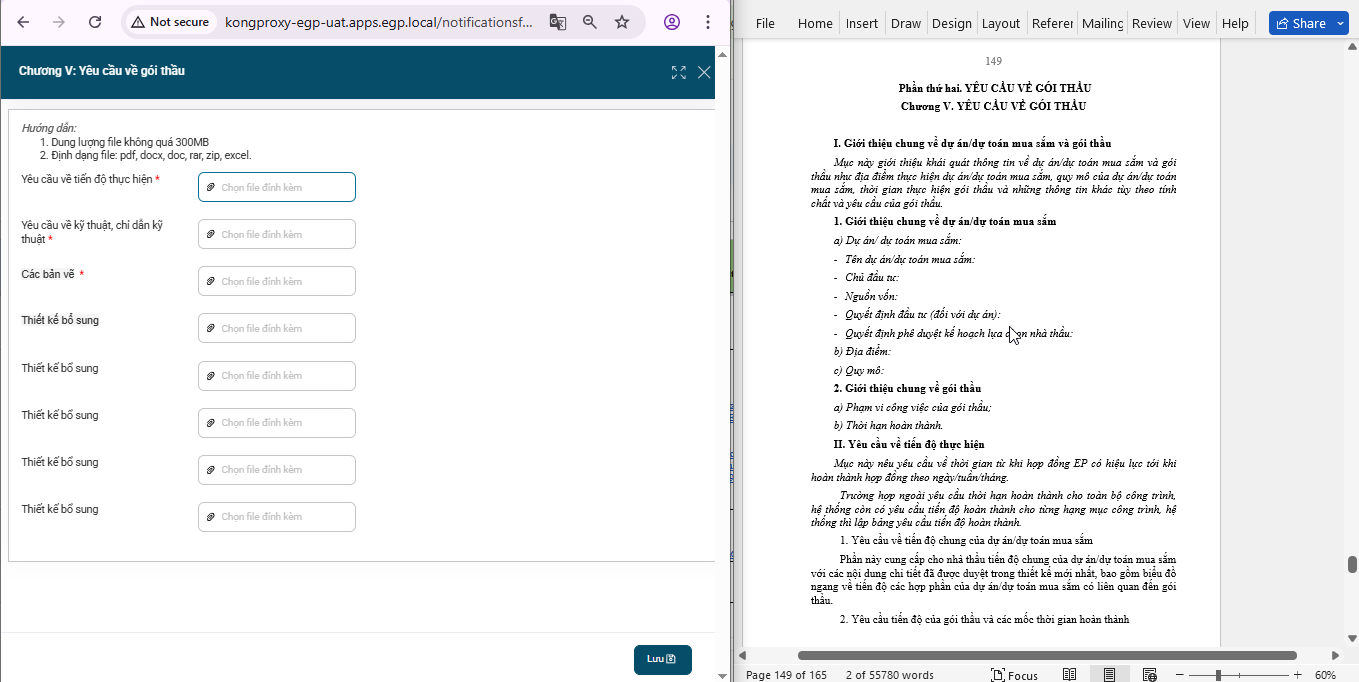
Task: Click the line - Chủ đầu tư:
Action: pyautogui.click(x=866, y=277)
